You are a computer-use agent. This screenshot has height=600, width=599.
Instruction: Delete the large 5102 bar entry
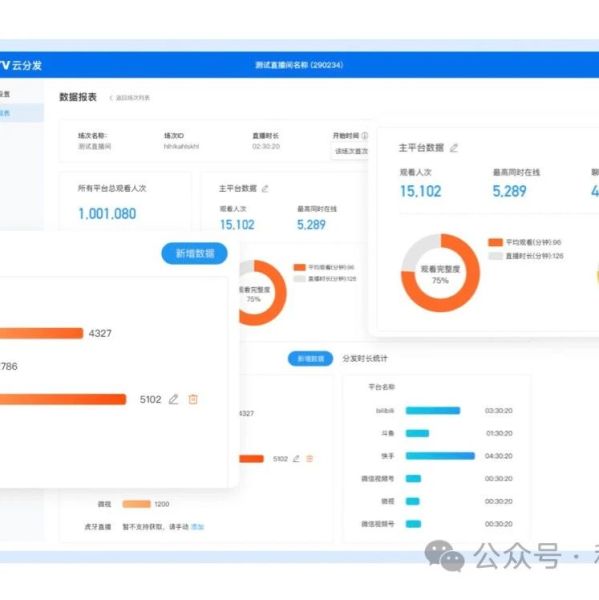[x=193, y=399]
